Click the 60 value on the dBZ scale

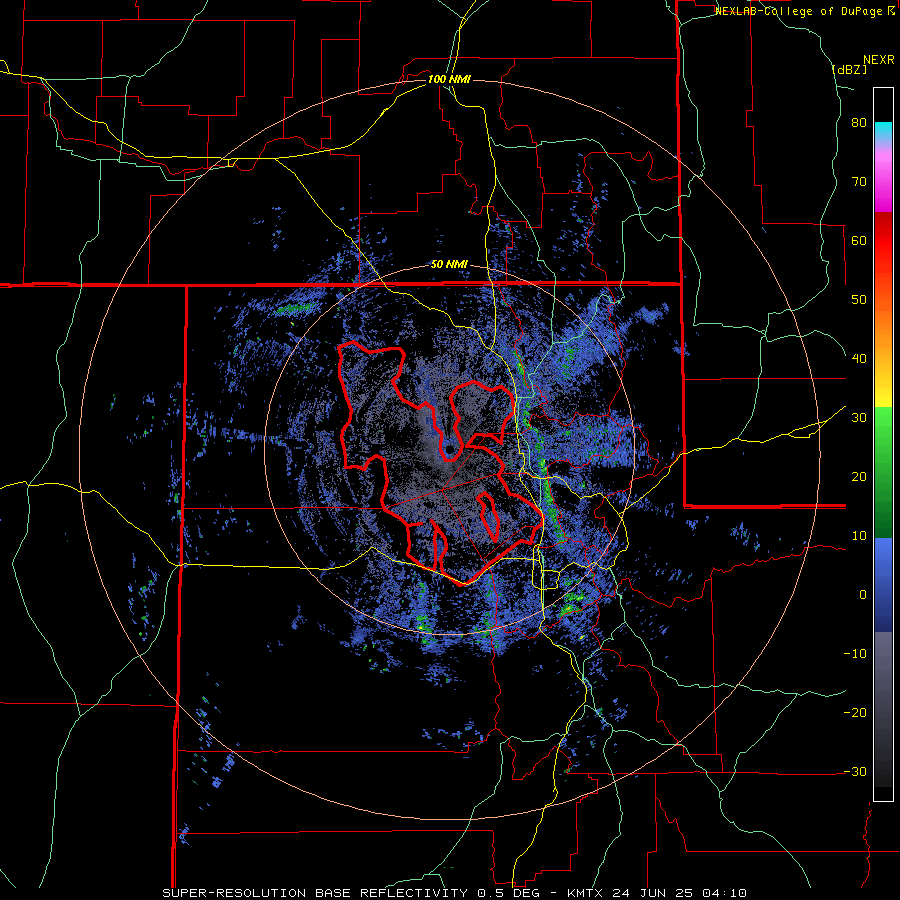[859, 240]
